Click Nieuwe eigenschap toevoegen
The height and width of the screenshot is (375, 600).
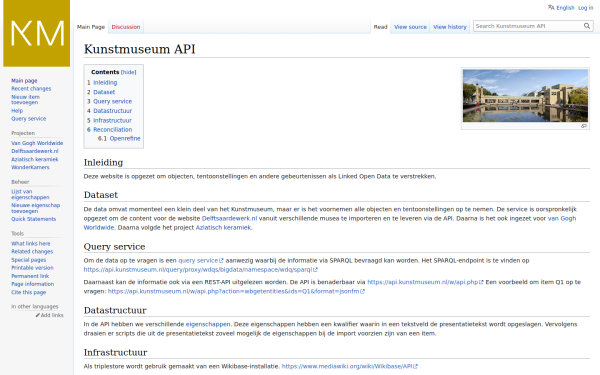point(36,208)
